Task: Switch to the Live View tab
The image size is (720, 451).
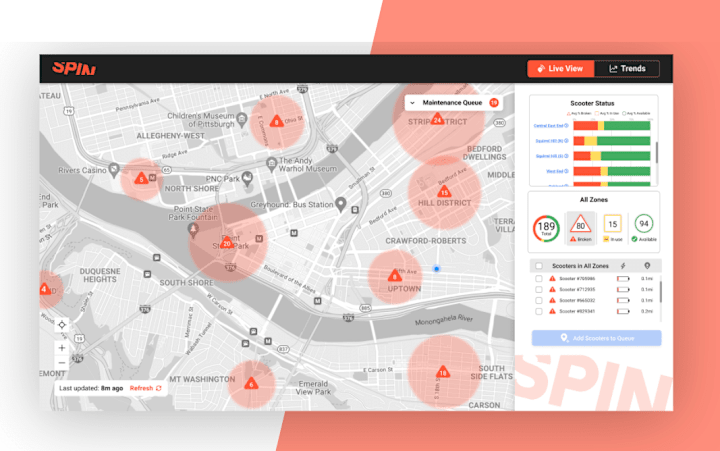Action: (560, 69)
